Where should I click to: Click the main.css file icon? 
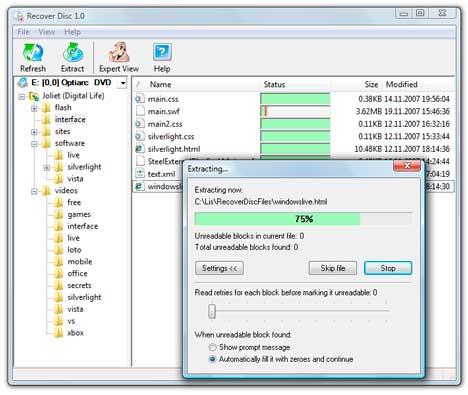(139, 99)
